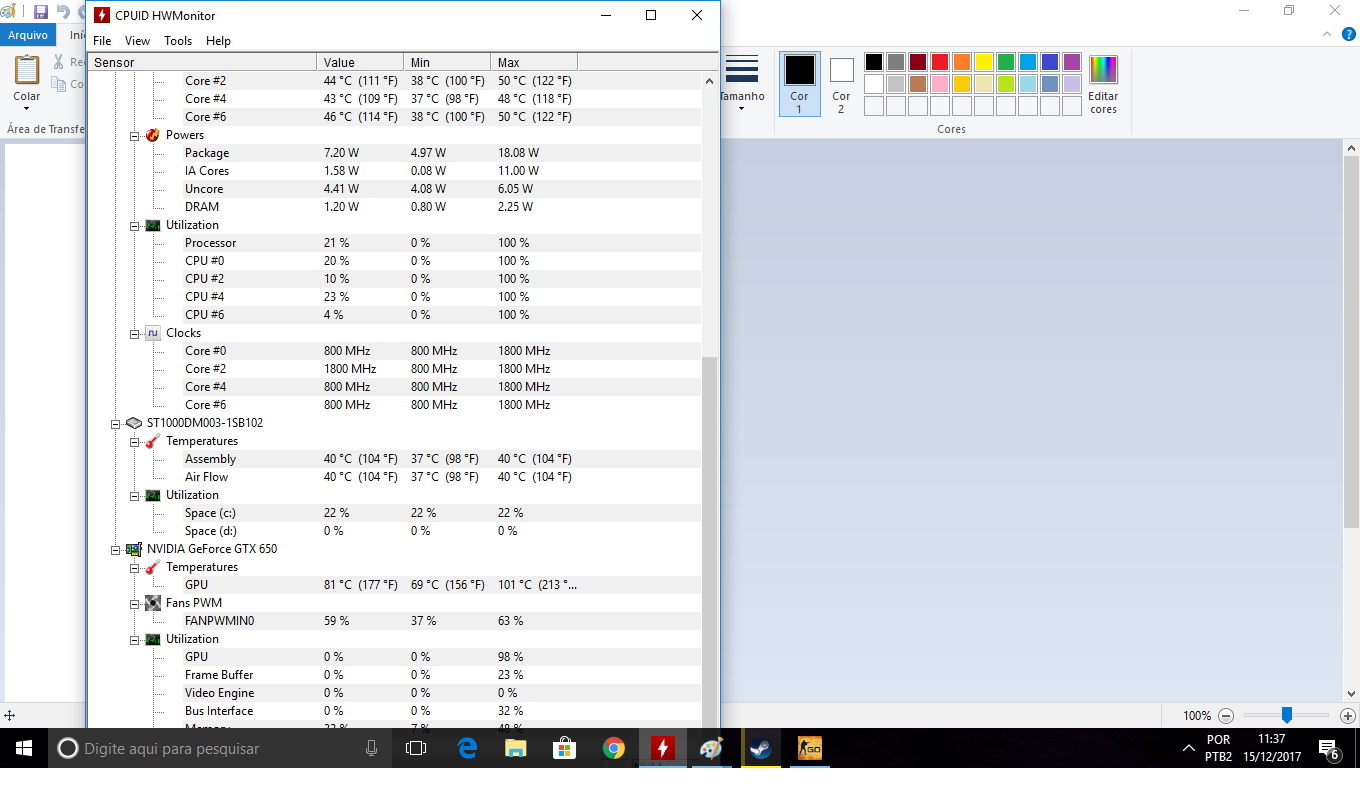
Task: Launch Microsoft Edge from the taskbar
Action: [467, 748]
